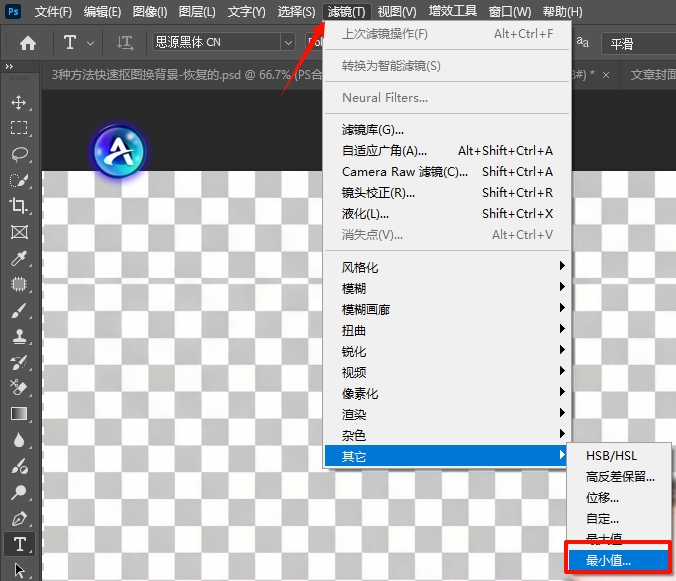
Task: Select the Spot Healing Brush tool
Action: [x=19, y=284]
